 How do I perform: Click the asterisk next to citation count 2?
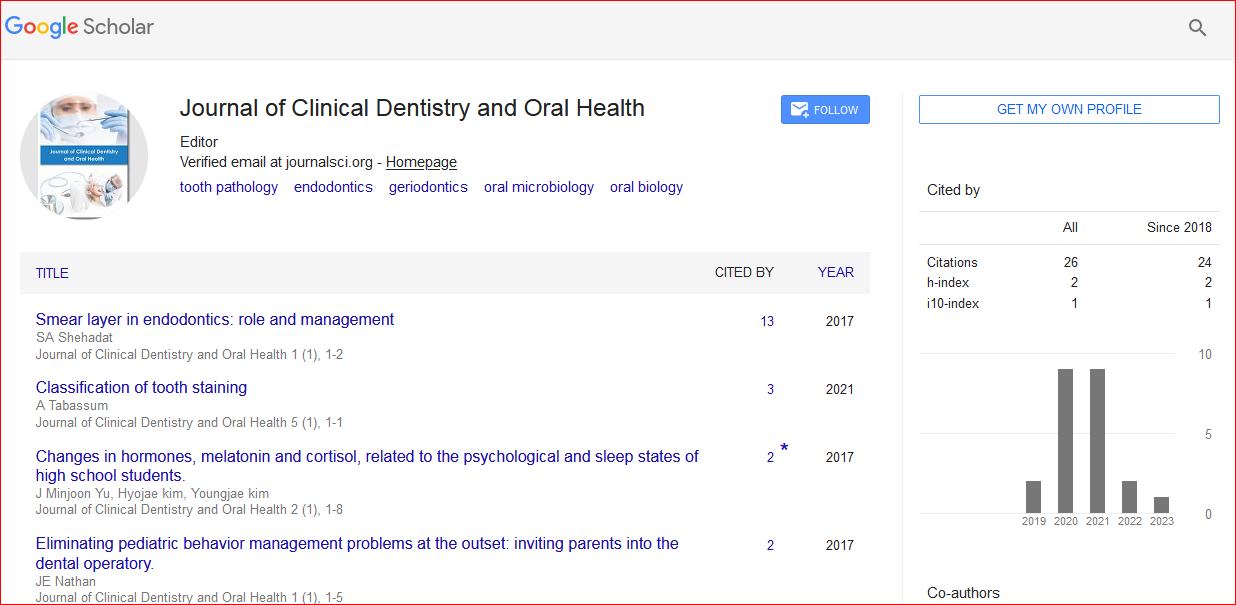click(784, 449)
